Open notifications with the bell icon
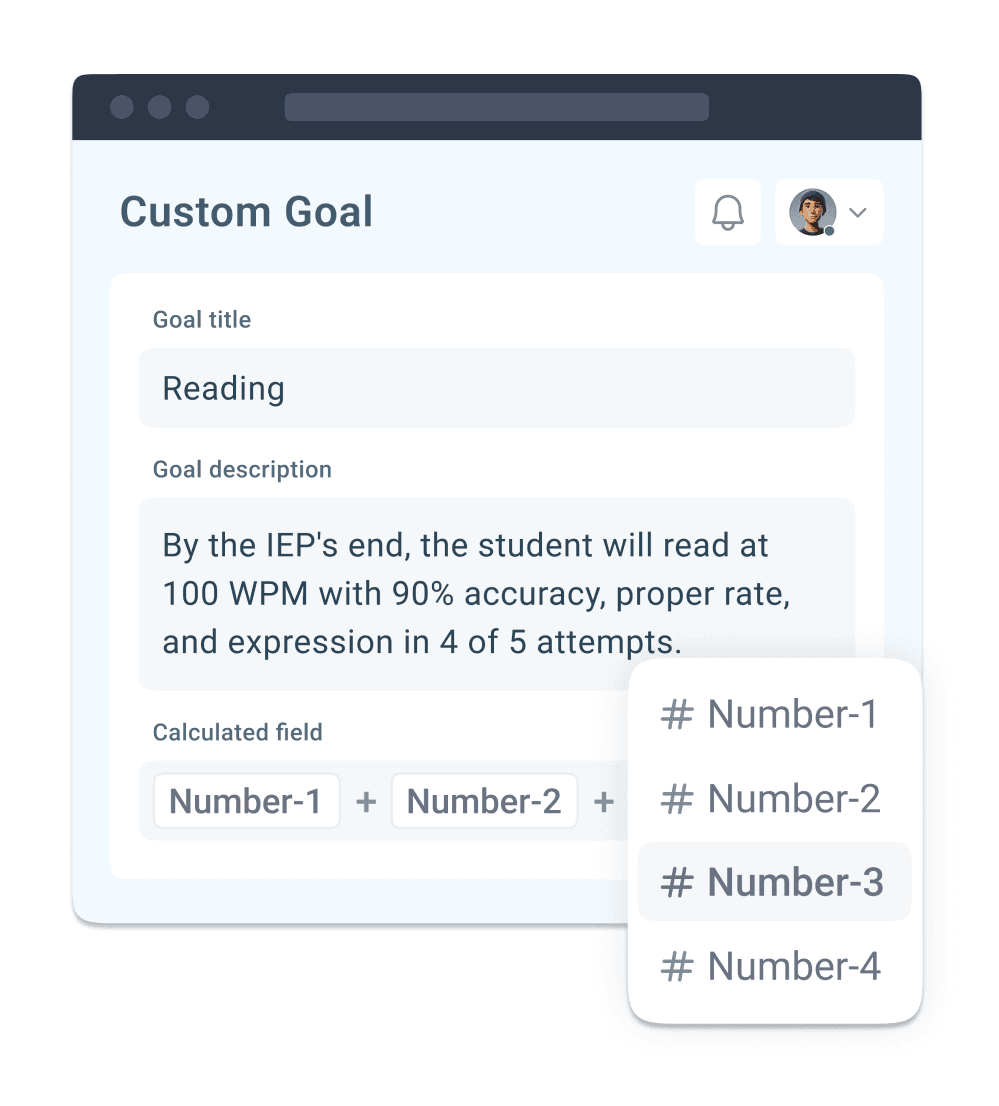Viewport: 999px width, 1106px height. point(727,212)
